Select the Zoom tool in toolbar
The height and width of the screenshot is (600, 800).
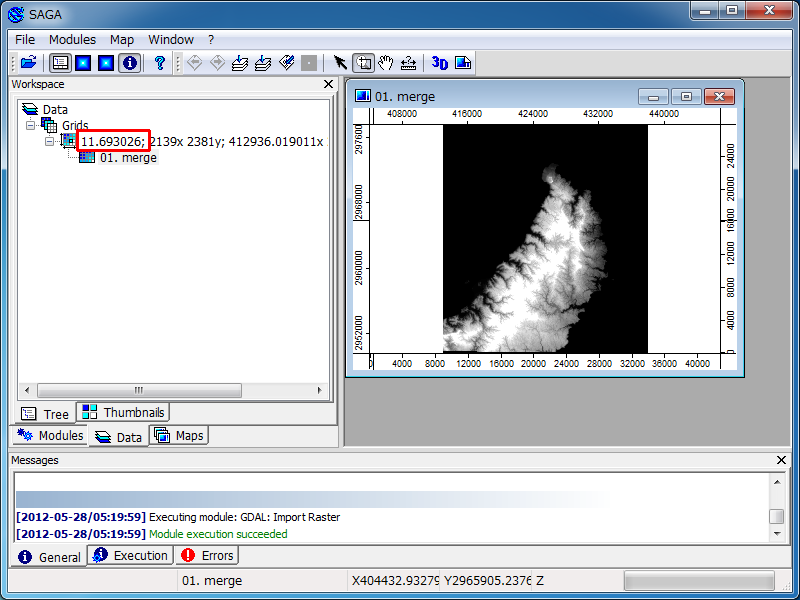[x=363, y=63]
